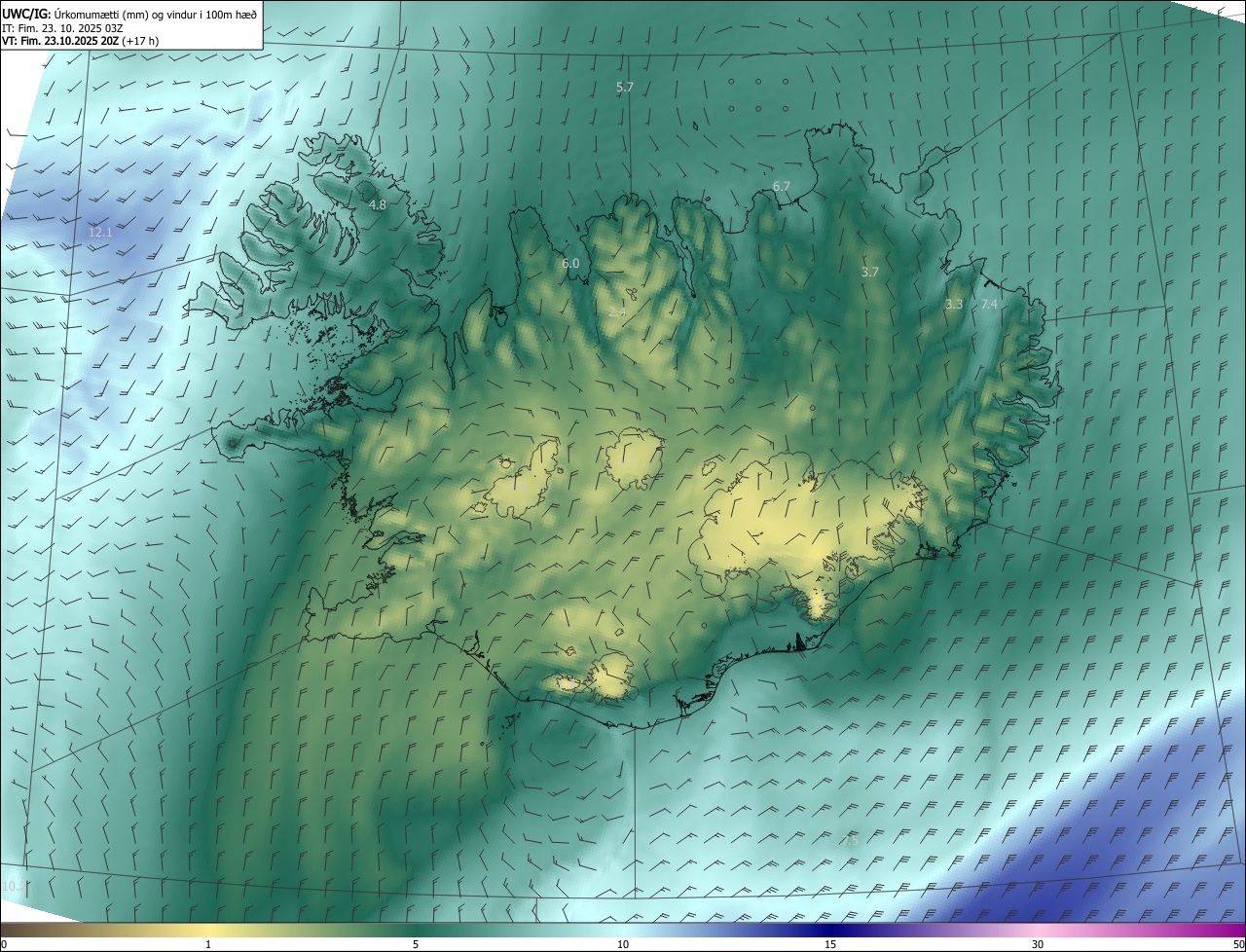This screenshot has width=1246, height=952.
Task: Click the 0 tick on the colour scale
Action: [4, 945]
